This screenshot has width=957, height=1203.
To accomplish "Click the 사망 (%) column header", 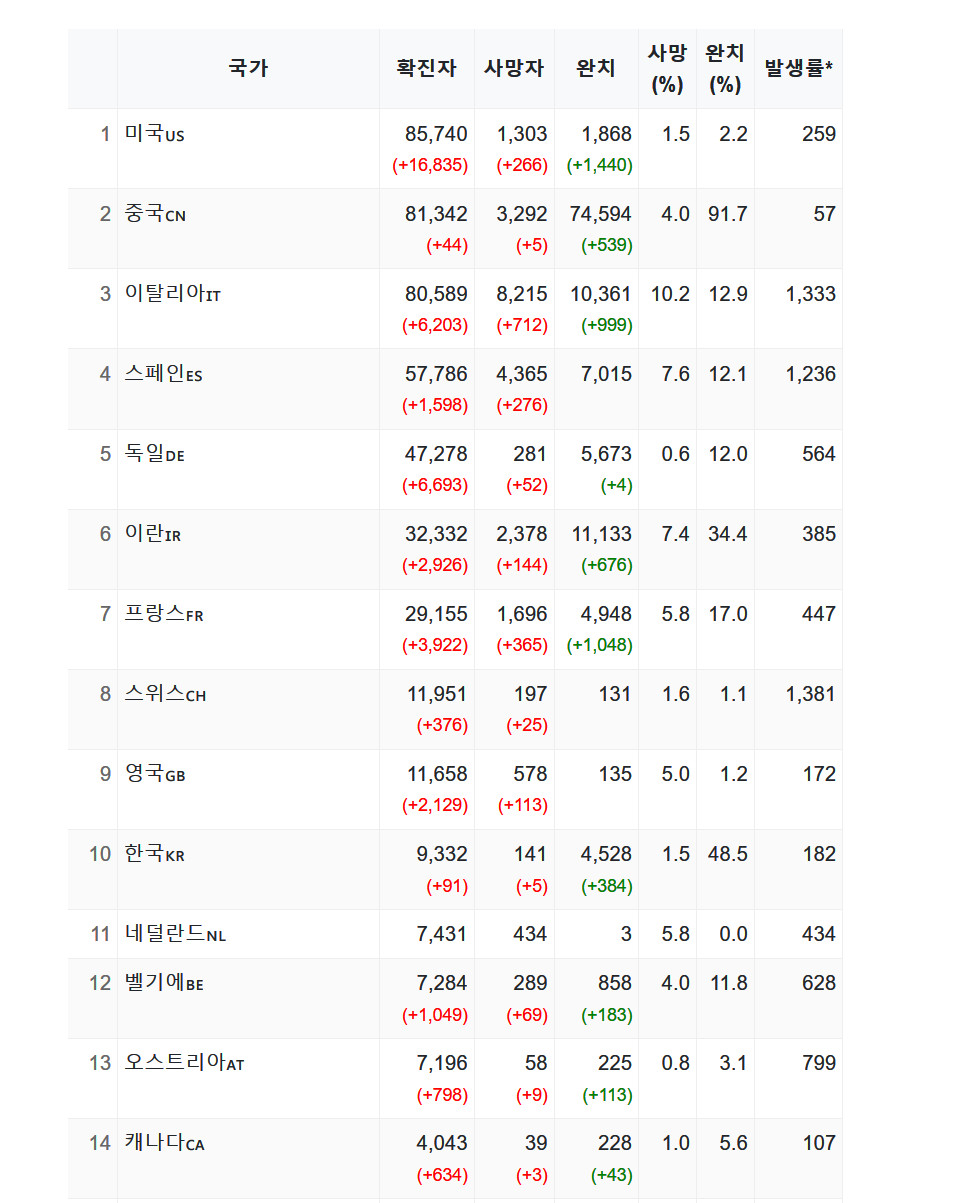I will click(667, 68).
